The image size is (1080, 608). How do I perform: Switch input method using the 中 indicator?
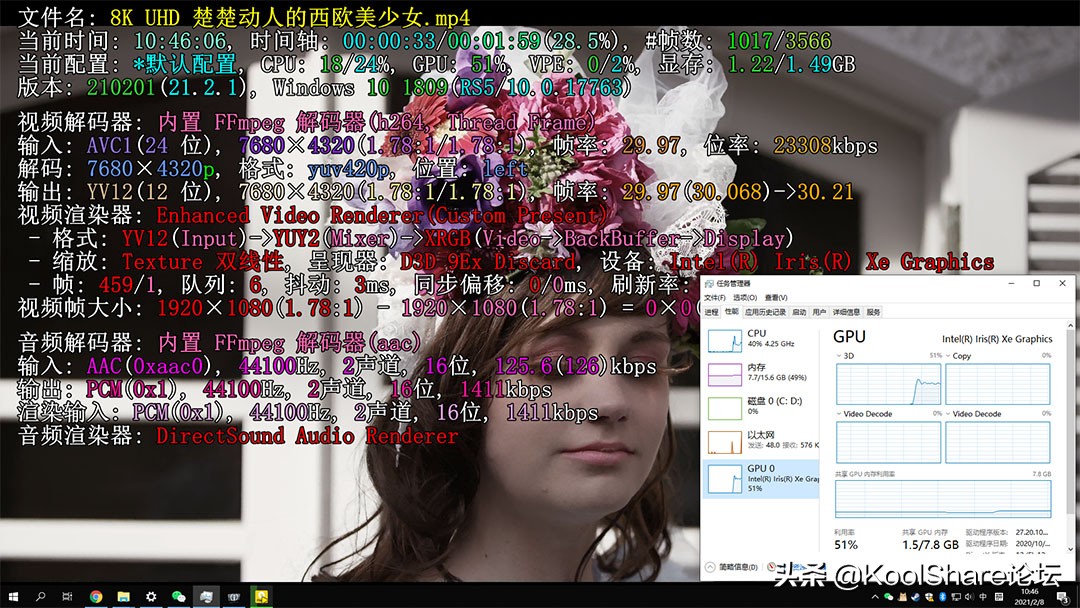click(982, 597)
